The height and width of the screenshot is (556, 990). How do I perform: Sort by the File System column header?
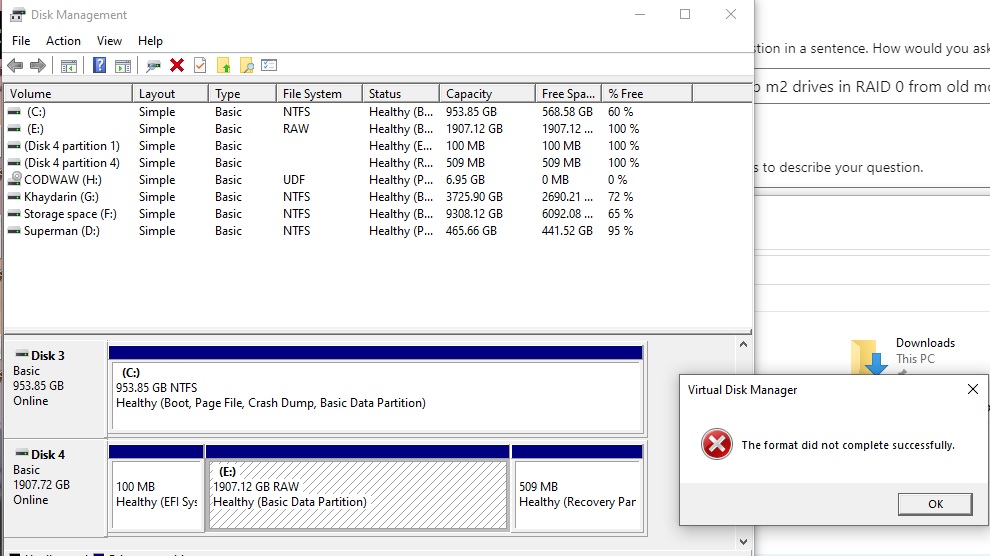tap(319, 93)
